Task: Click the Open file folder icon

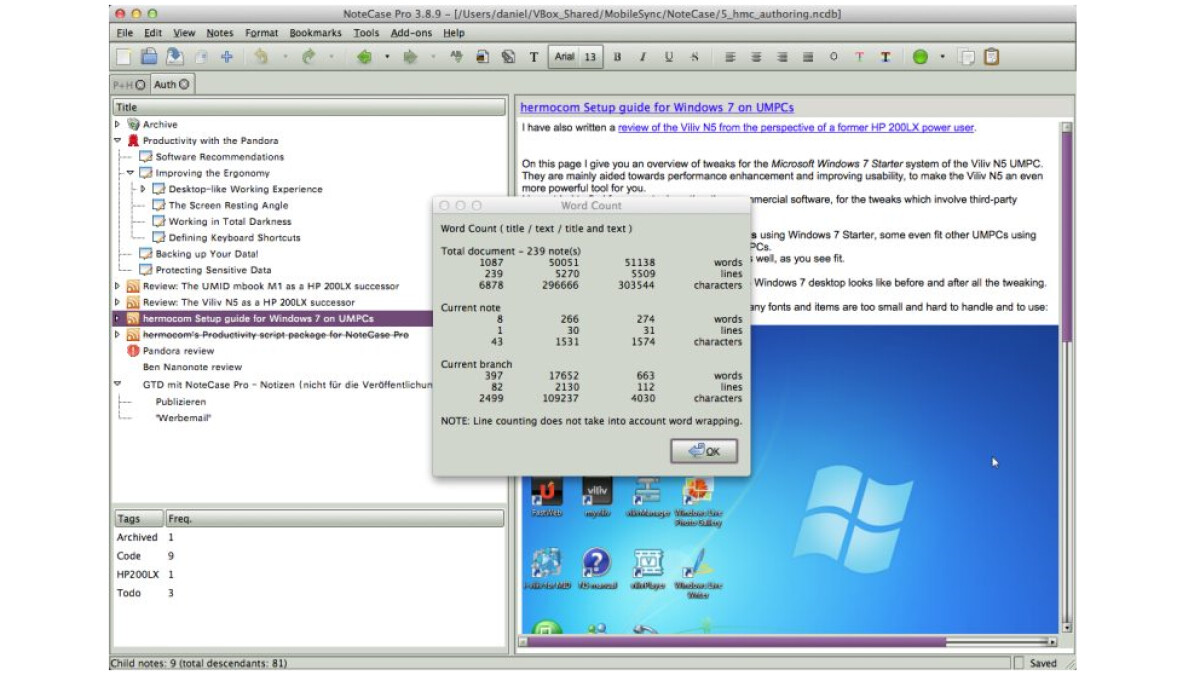Action: 148,57
